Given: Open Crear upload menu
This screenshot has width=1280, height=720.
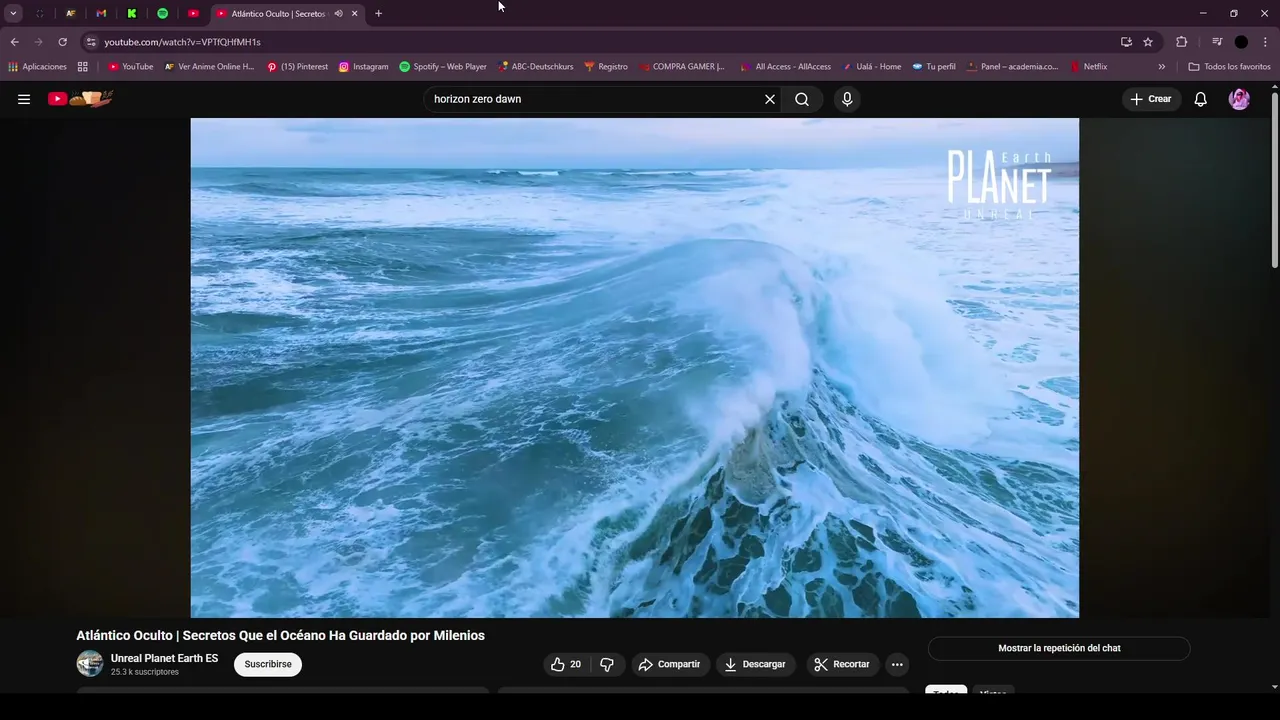Looking at the screenshot, I should click(1150, 99).
